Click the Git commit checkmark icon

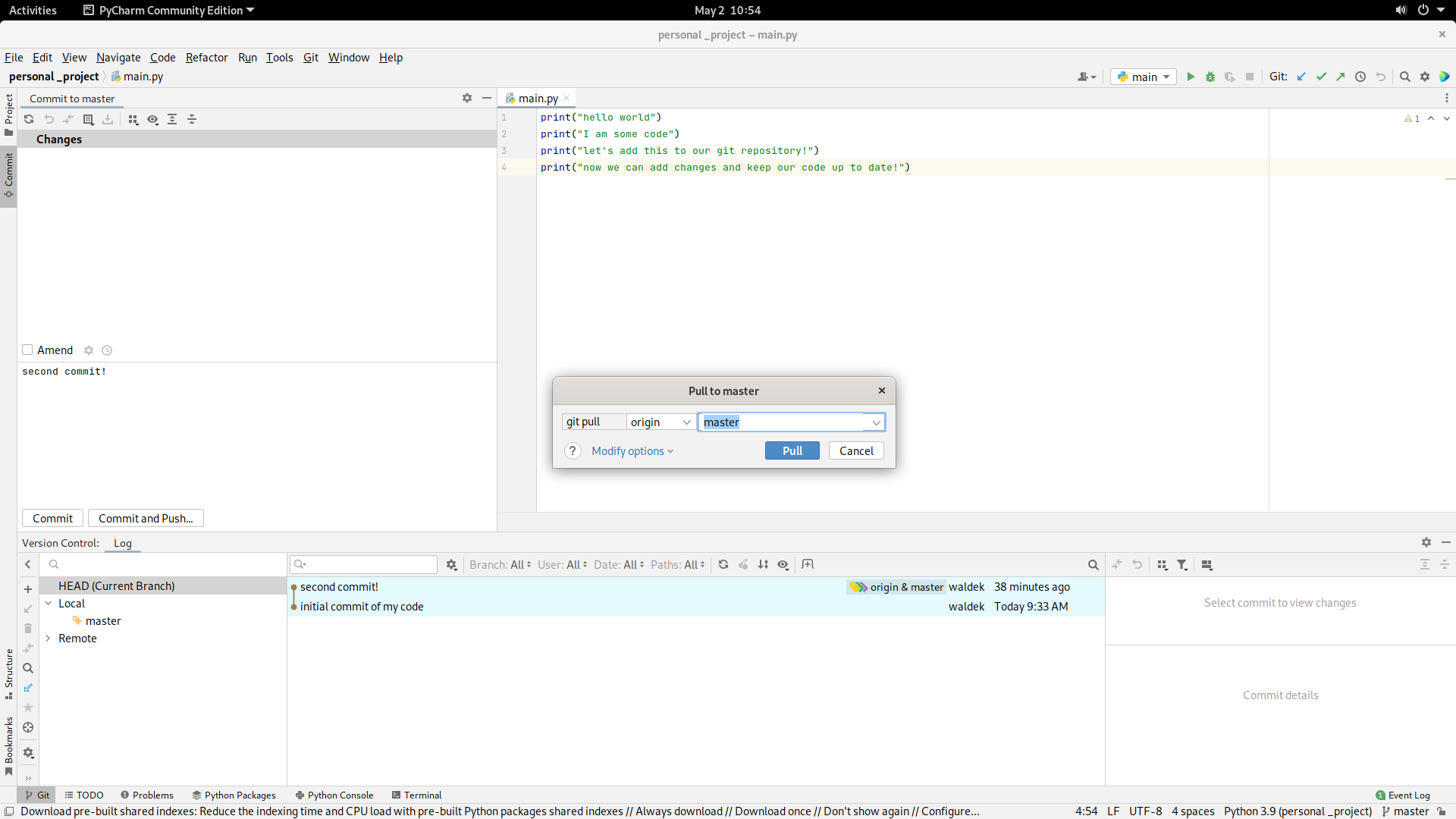(x=1321, y=77)
